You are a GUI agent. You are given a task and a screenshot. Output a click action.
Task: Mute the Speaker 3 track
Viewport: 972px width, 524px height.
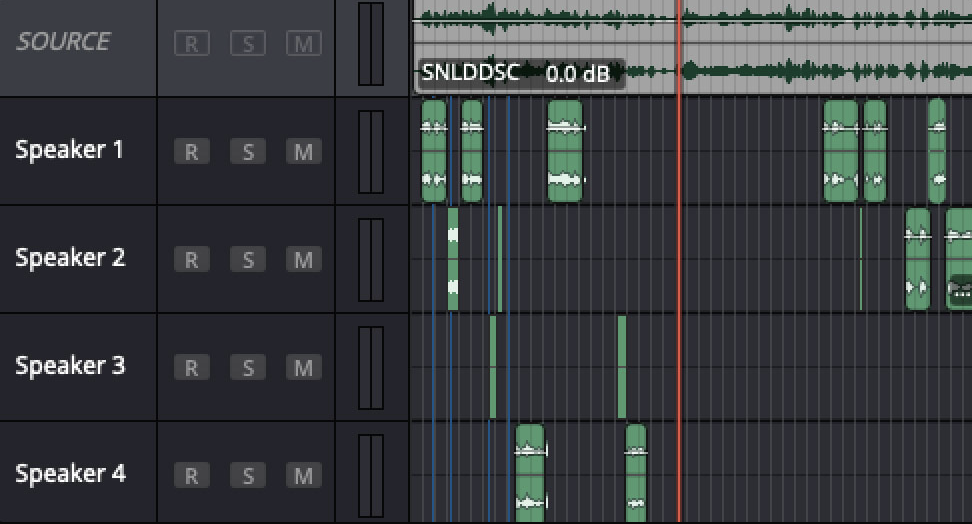pyautogui.click(x=304, y=367)
